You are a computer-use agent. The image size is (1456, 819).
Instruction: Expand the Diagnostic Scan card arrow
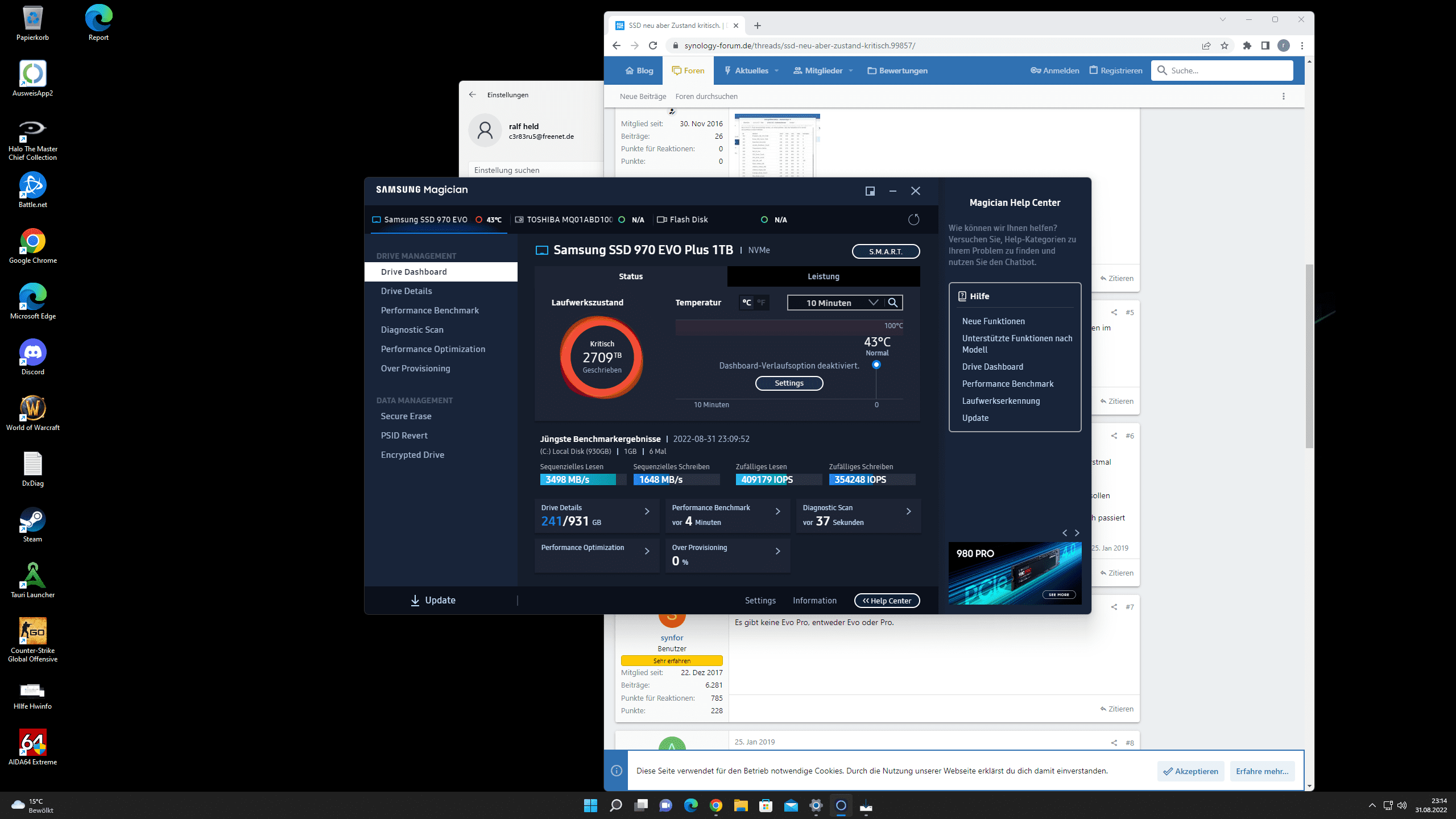coord(908,511)
